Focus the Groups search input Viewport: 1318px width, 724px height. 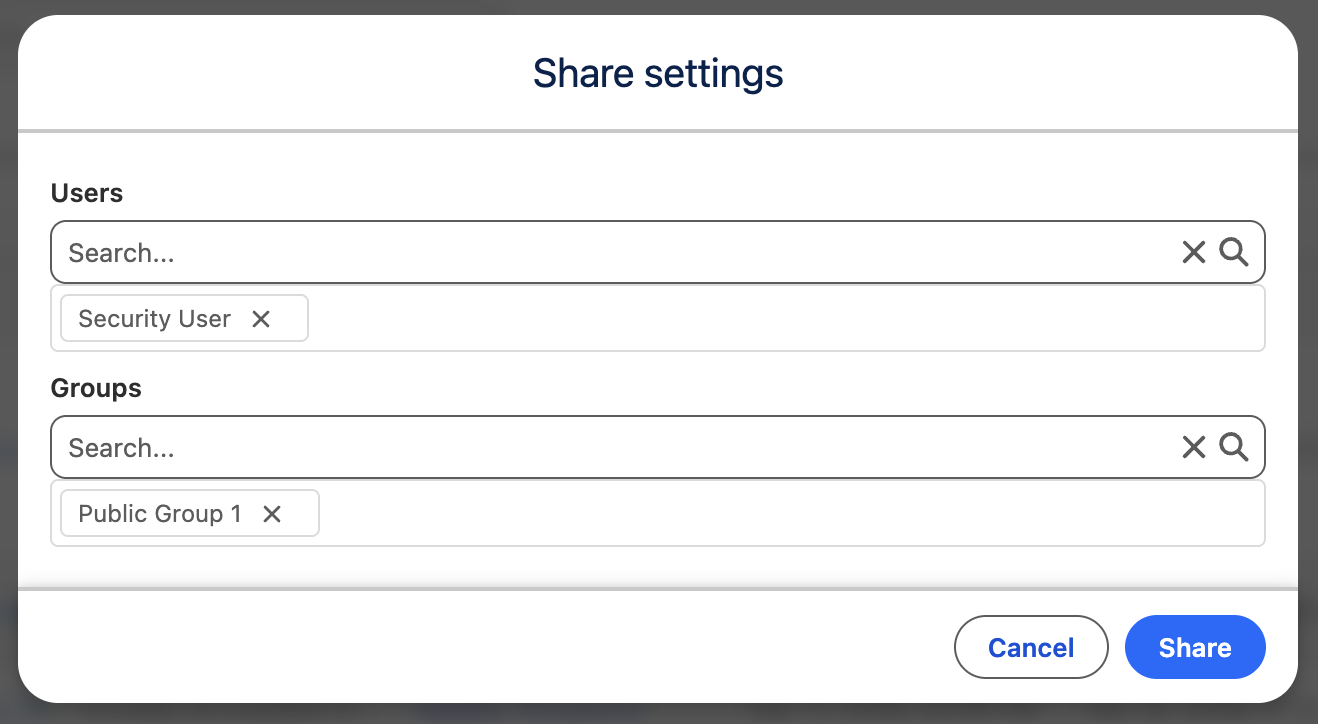tap(600, 447)
